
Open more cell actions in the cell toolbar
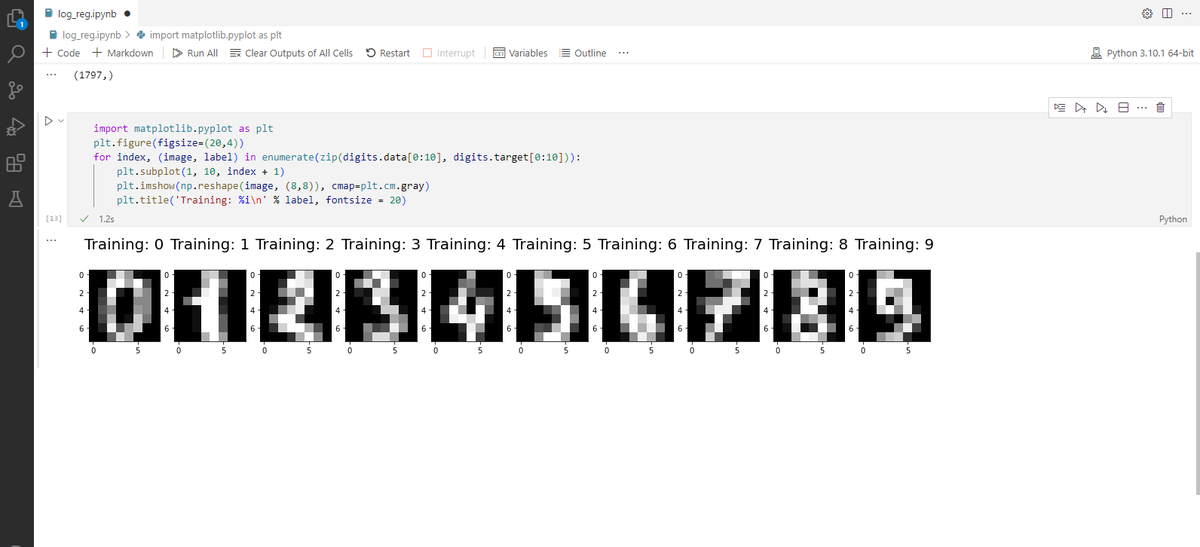click(x=1141, y=107)
